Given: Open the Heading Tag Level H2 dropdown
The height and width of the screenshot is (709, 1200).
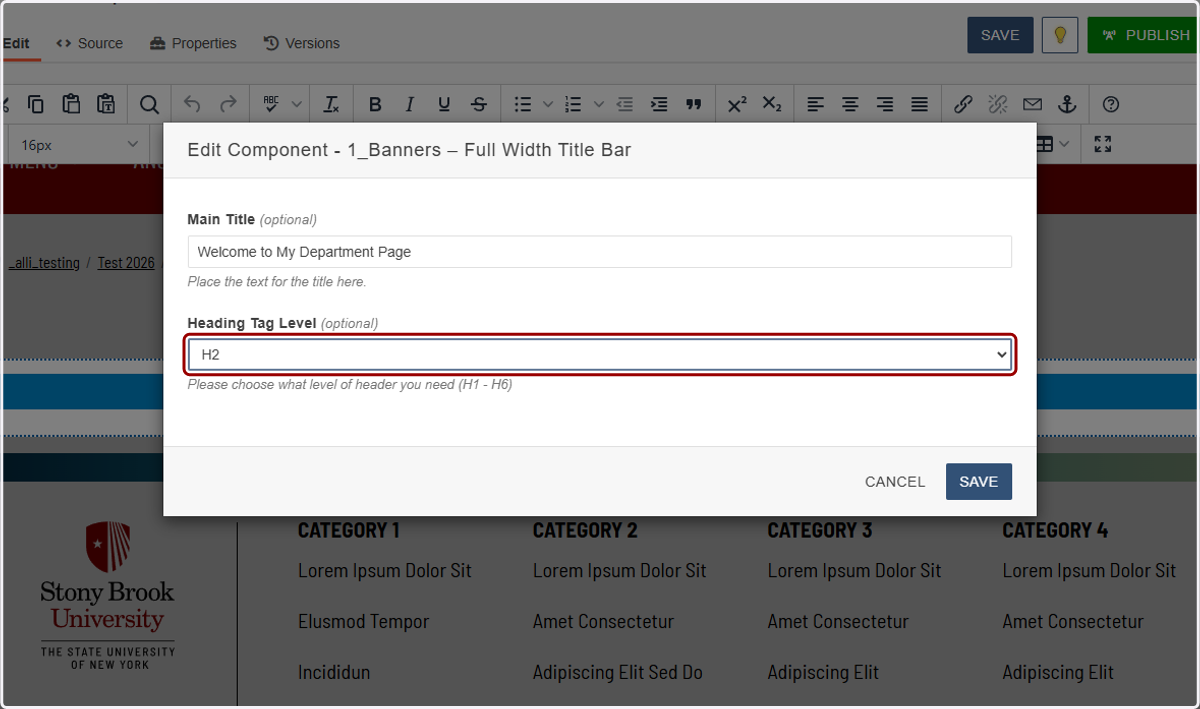Looking at the screenshot, I should click(x=600, y=354).
